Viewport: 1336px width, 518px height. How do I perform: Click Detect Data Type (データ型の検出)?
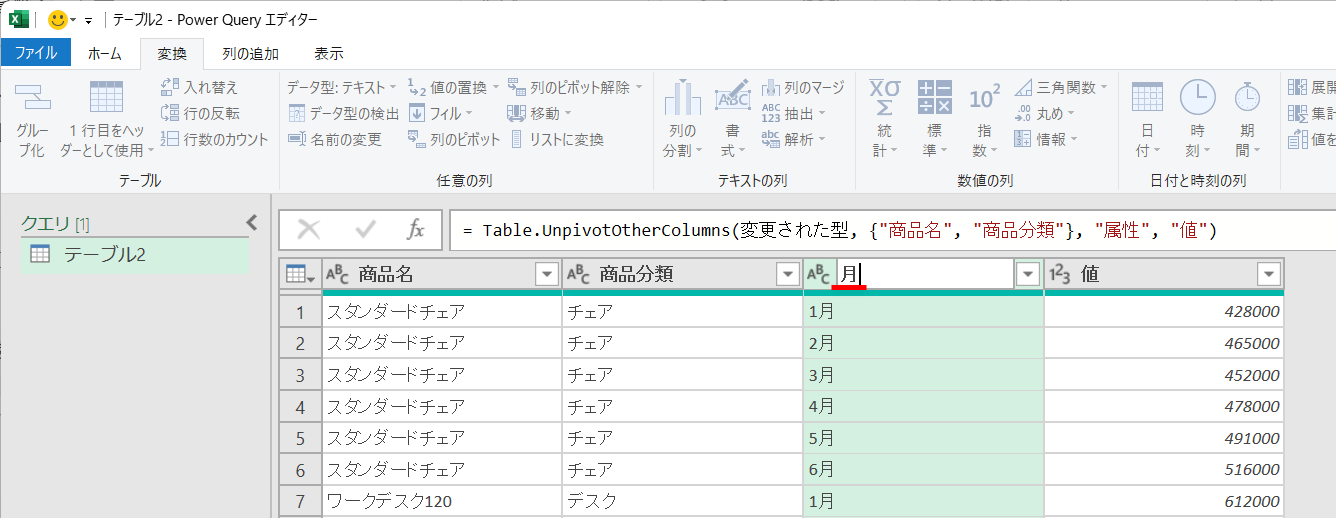[x=343, y=113]
